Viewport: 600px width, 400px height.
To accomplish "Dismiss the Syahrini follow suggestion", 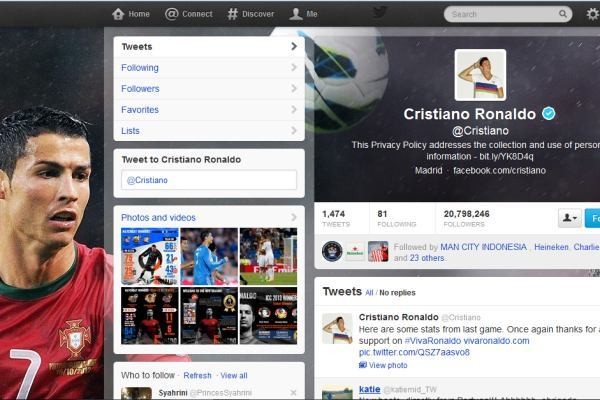I will click(293, 392).
